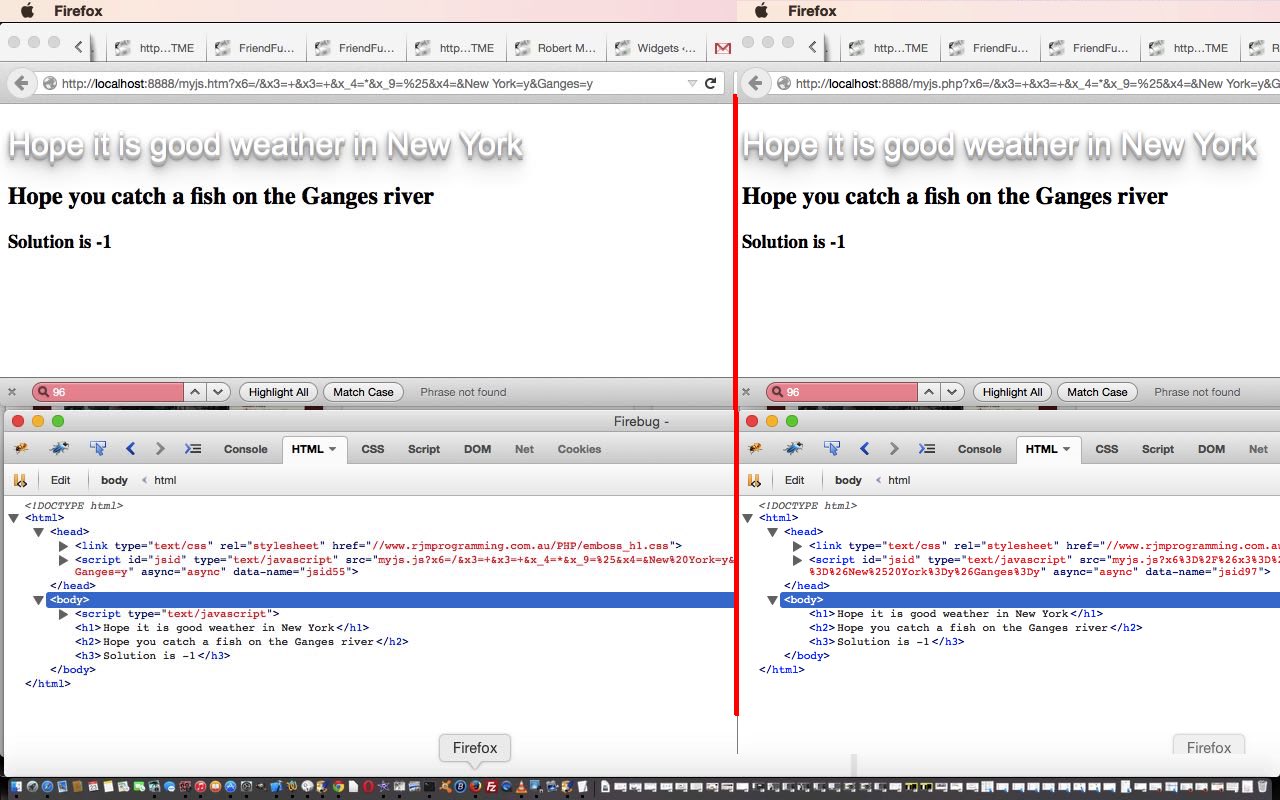Select the html breadcrumb in left Firebug

click(165, 480)
